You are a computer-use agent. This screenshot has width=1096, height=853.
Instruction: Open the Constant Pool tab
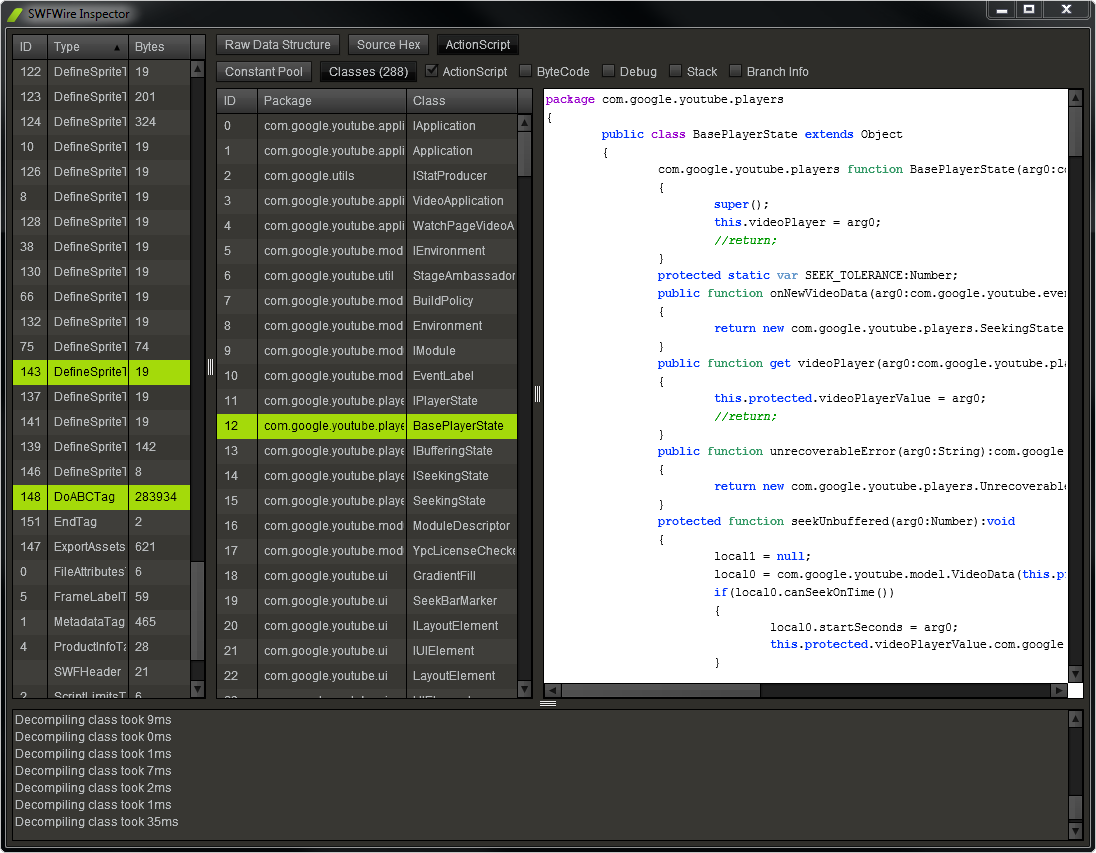pyautogui.click(x=264, y=72)
